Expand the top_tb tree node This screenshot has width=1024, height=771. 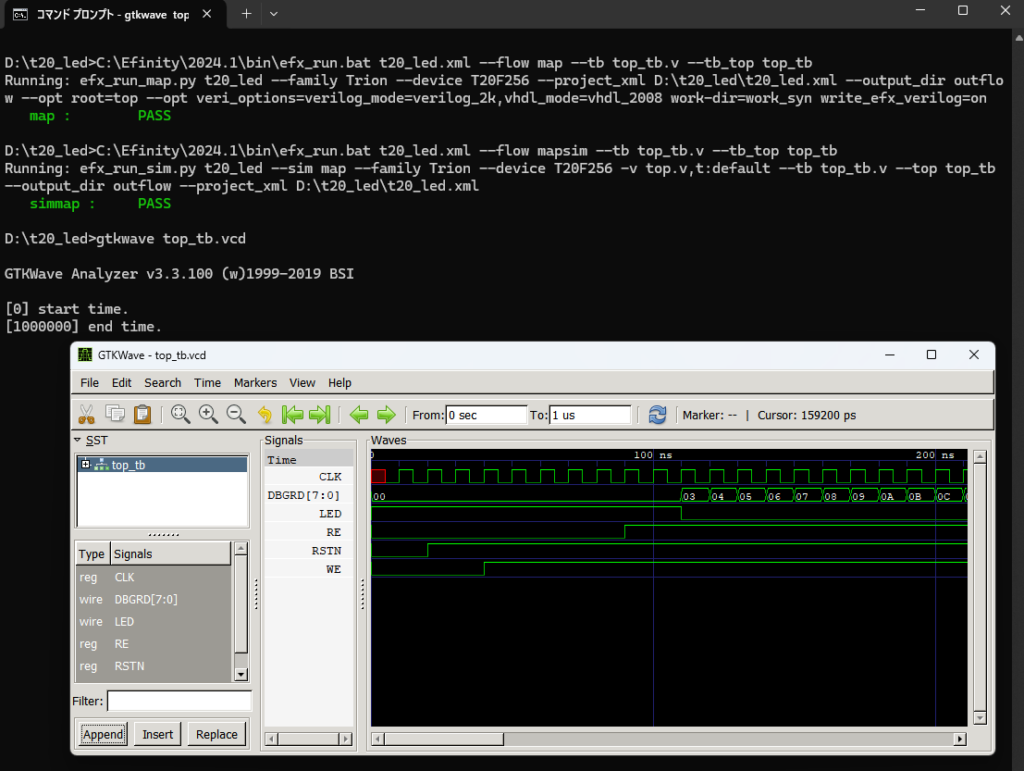point(85,464)
